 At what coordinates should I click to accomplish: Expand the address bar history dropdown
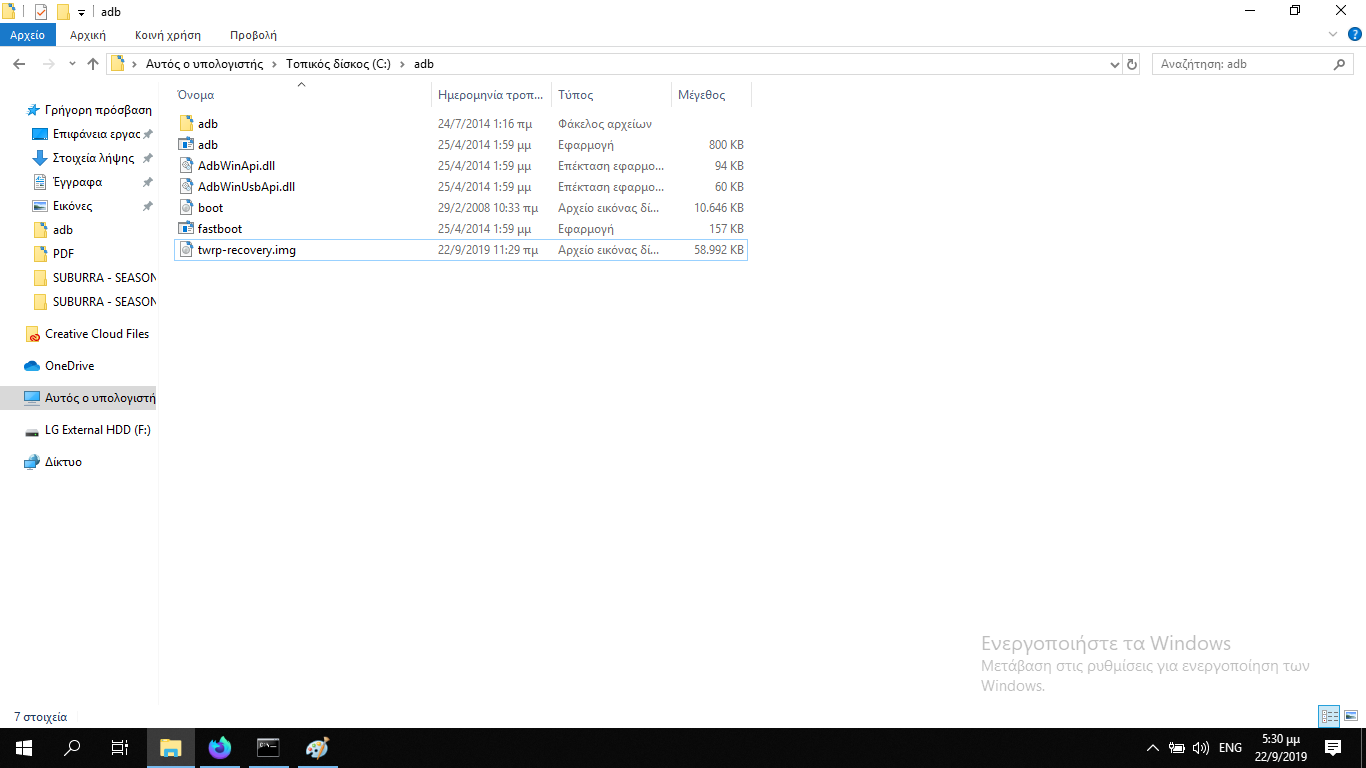coord(1115,64)
